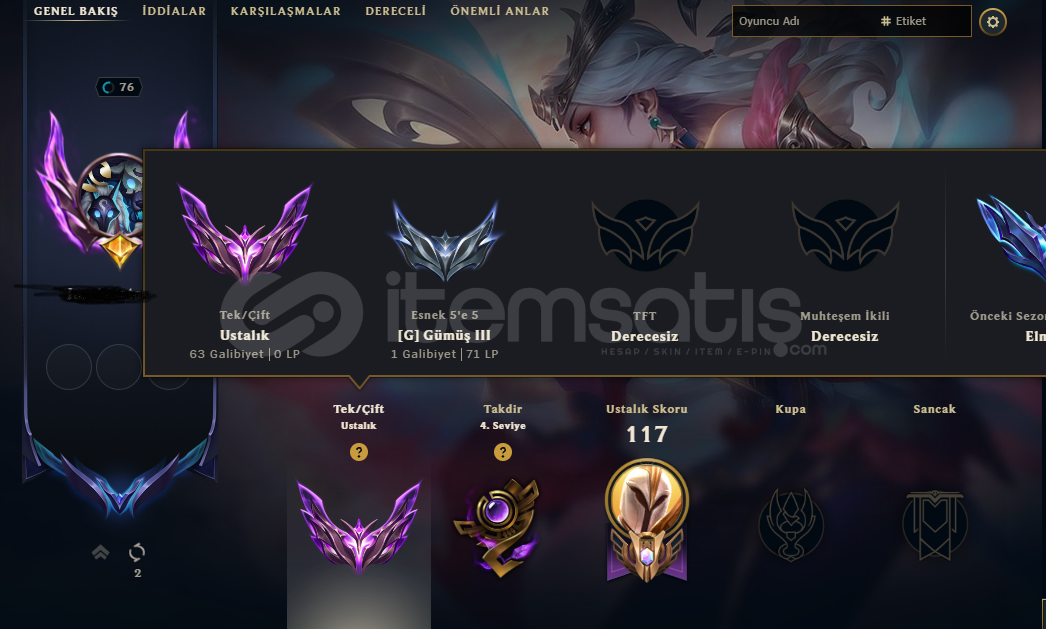
Task: Click the double chevron up icon
Action: coord(101,552)
